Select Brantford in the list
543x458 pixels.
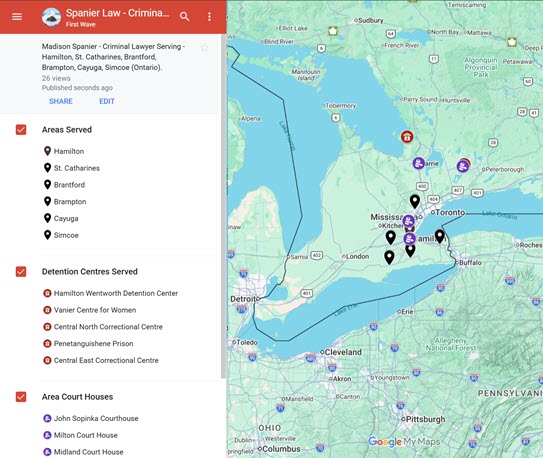(x=64, y=185)
